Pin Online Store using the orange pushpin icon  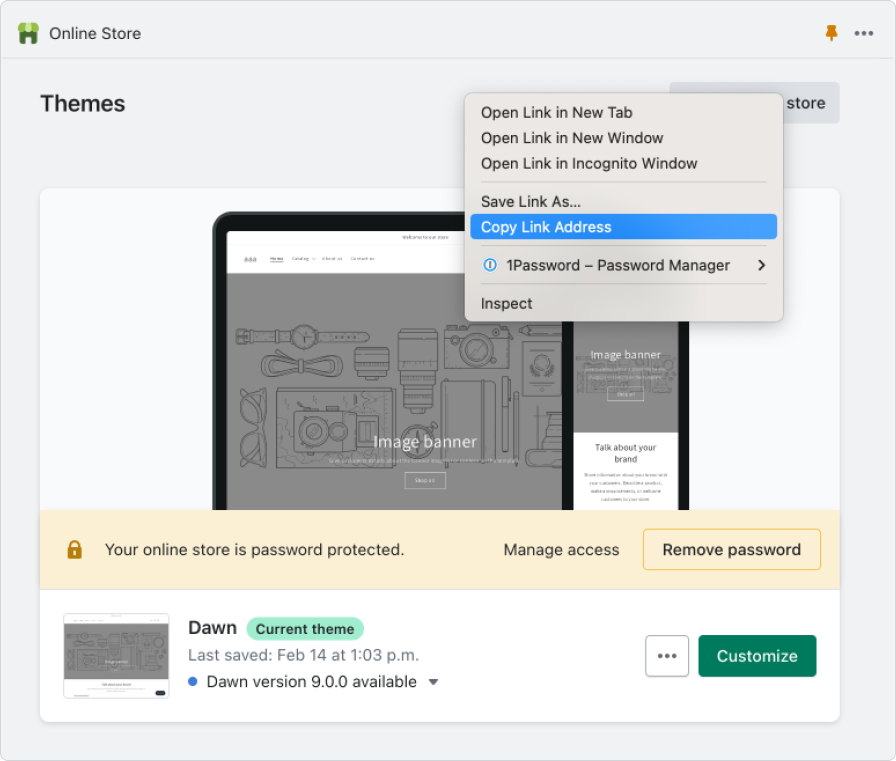[831, 33]
